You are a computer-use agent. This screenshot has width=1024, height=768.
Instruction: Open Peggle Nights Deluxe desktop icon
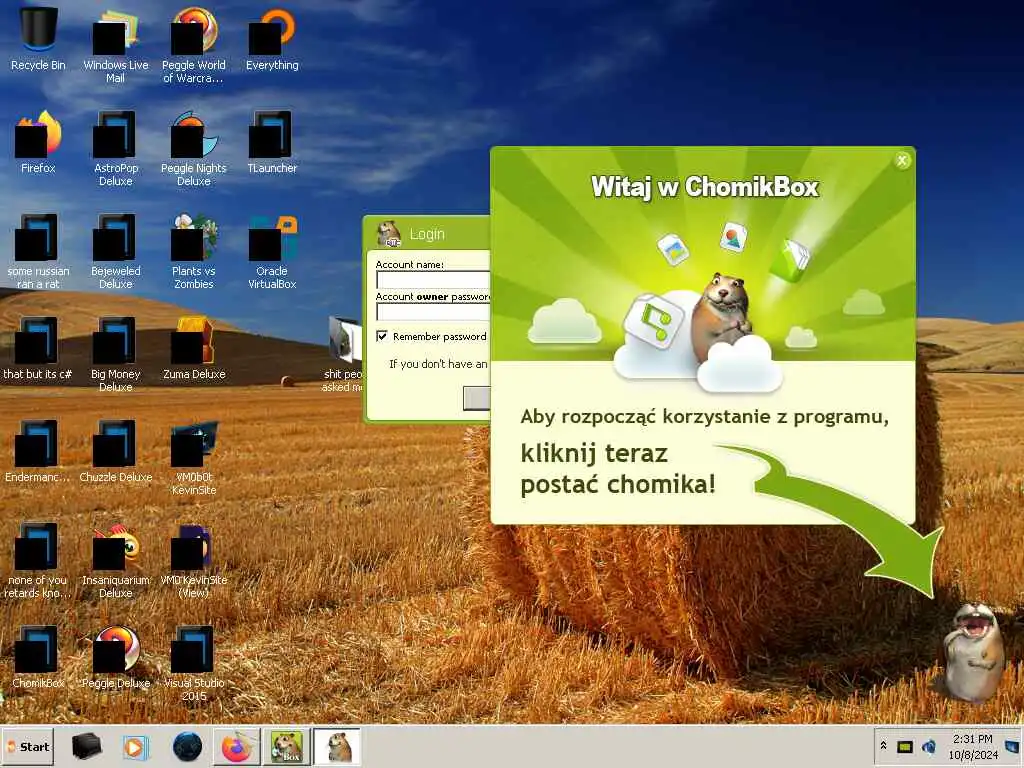pyautogui.click(x=193, y=149)
